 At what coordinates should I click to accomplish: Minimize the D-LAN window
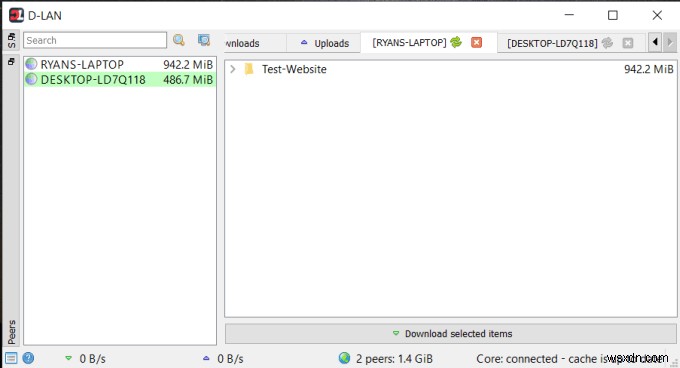[x=569, y=15]
